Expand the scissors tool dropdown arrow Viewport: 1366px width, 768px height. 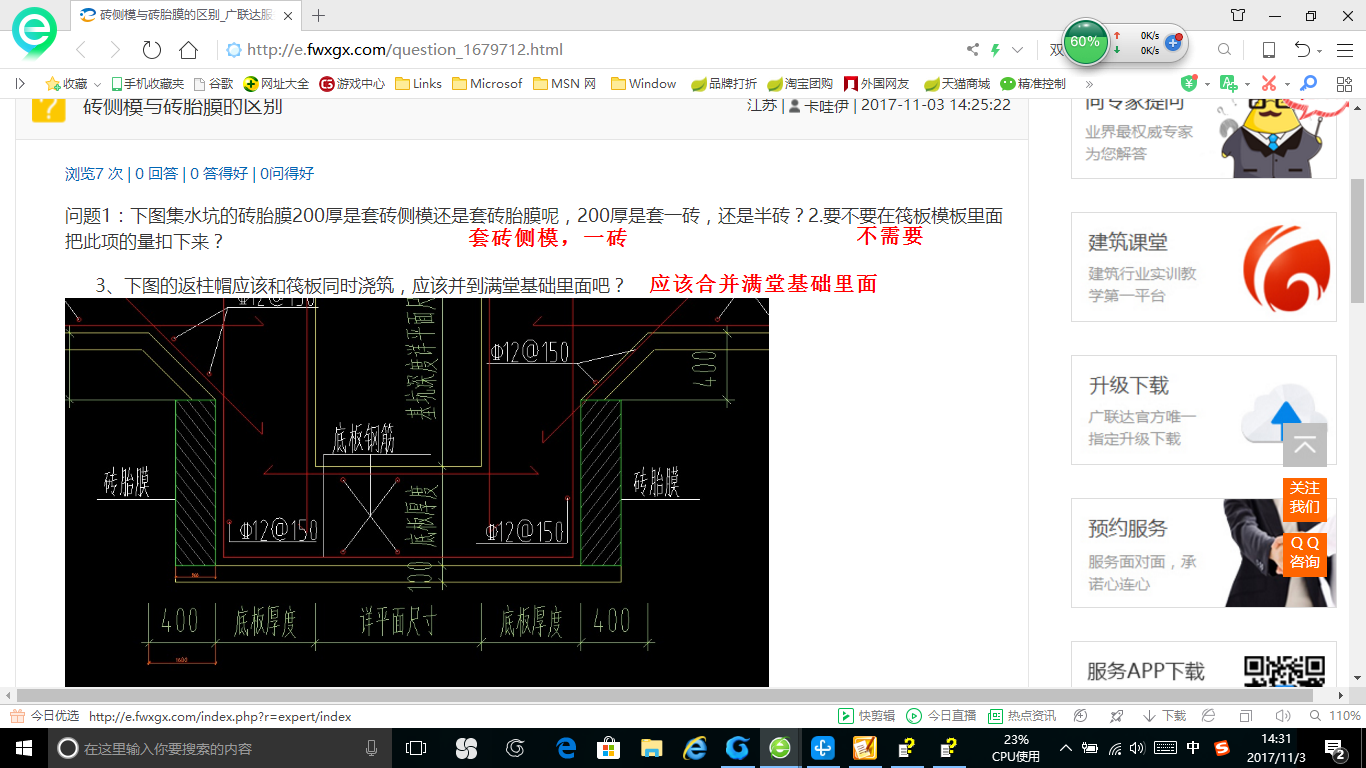pos(1286,84)
